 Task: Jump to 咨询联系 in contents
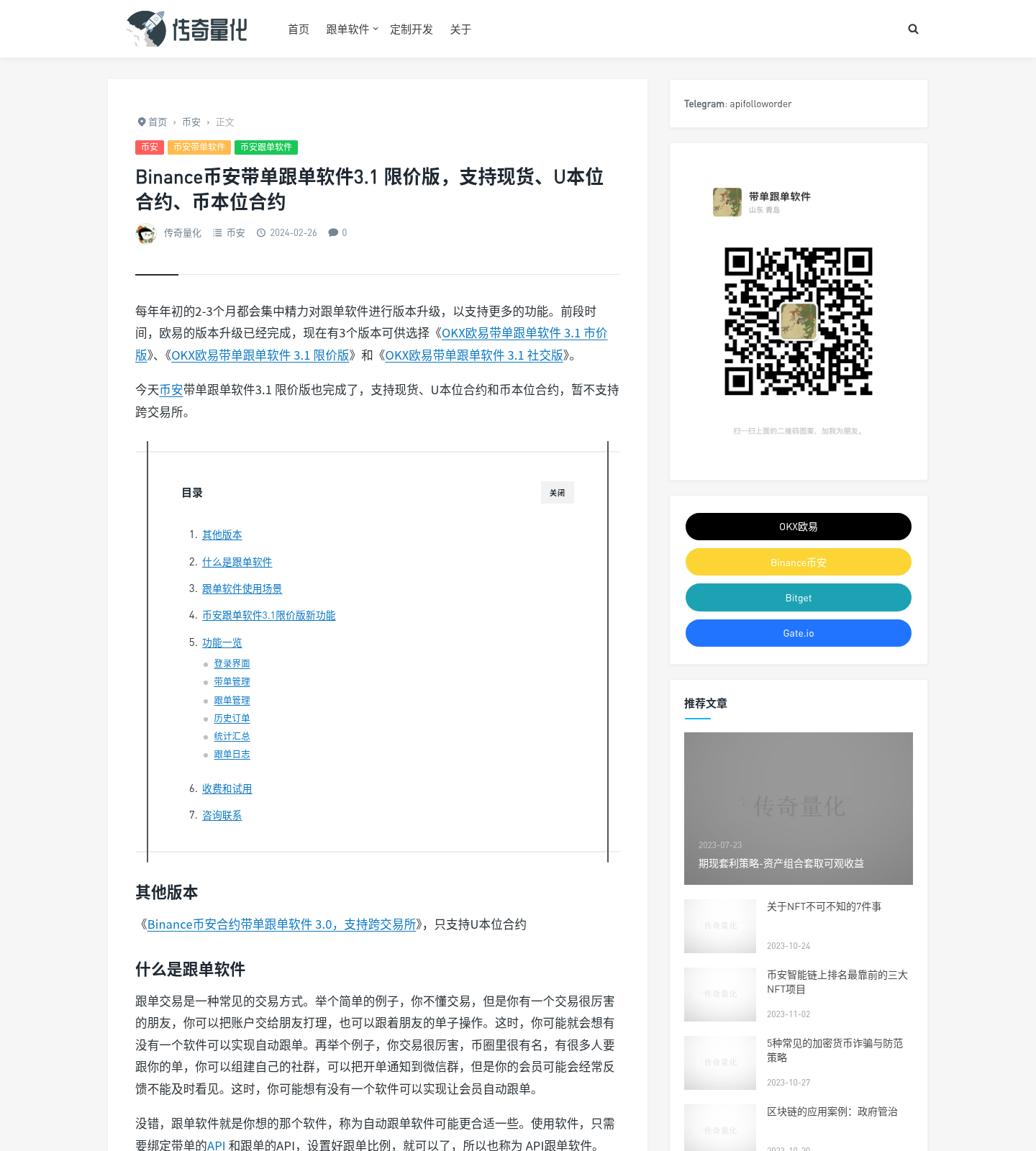tap(222, 816)
